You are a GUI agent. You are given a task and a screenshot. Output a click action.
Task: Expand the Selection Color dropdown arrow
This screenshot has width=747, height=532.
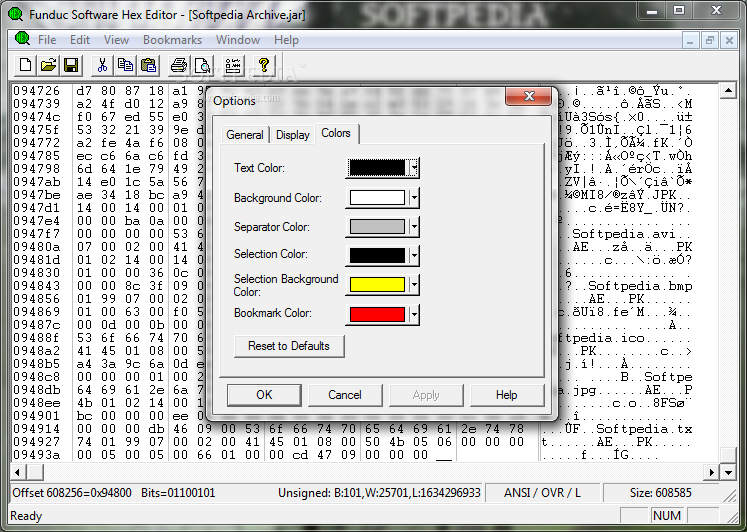[x=414, y=255]
